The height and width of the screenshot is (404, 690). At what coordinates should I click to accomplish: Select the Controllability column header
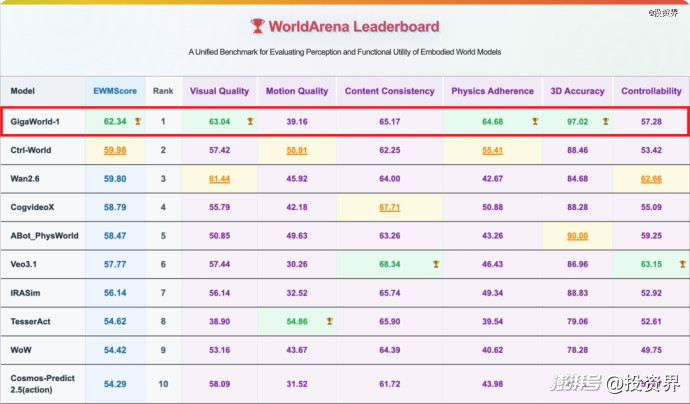[649, 91]
